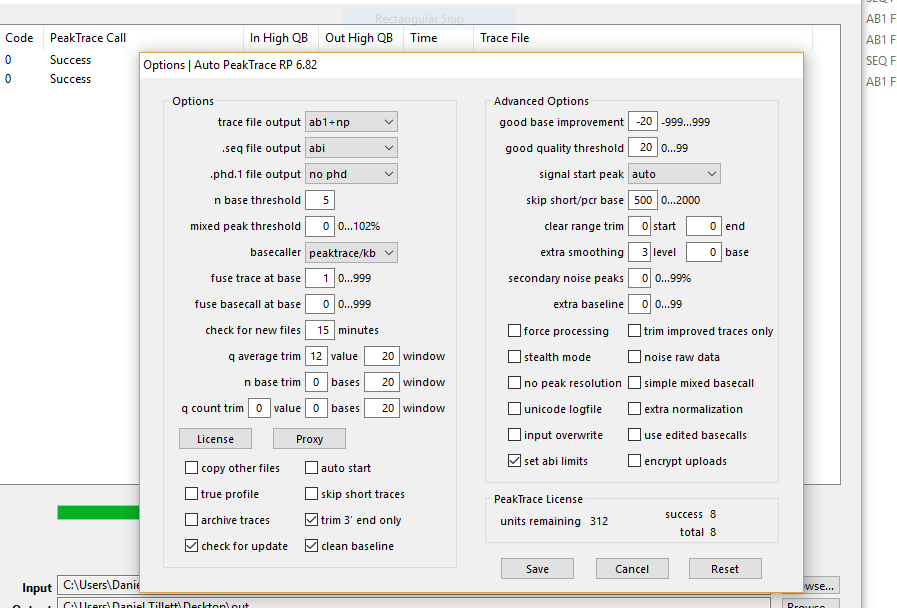This screenshot has height=608, width=897.
Task: Enable encrypt uploads checkbox
Action: tap(634, 461)
